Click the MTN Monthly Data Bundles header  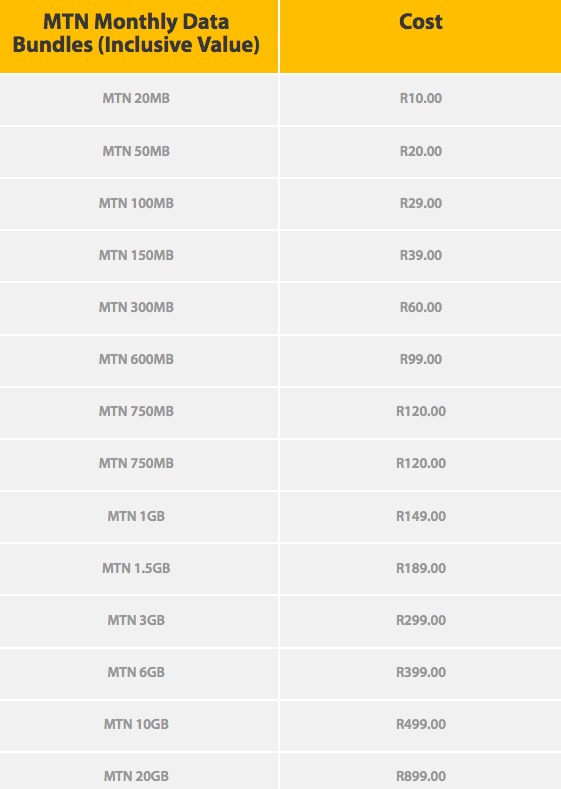point(136,33)
